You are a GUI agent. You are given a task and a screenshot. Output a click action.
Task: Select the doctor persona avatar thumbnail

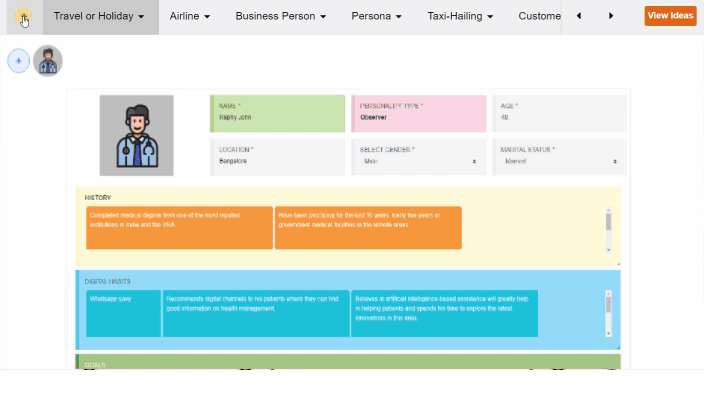coord(47,61)
